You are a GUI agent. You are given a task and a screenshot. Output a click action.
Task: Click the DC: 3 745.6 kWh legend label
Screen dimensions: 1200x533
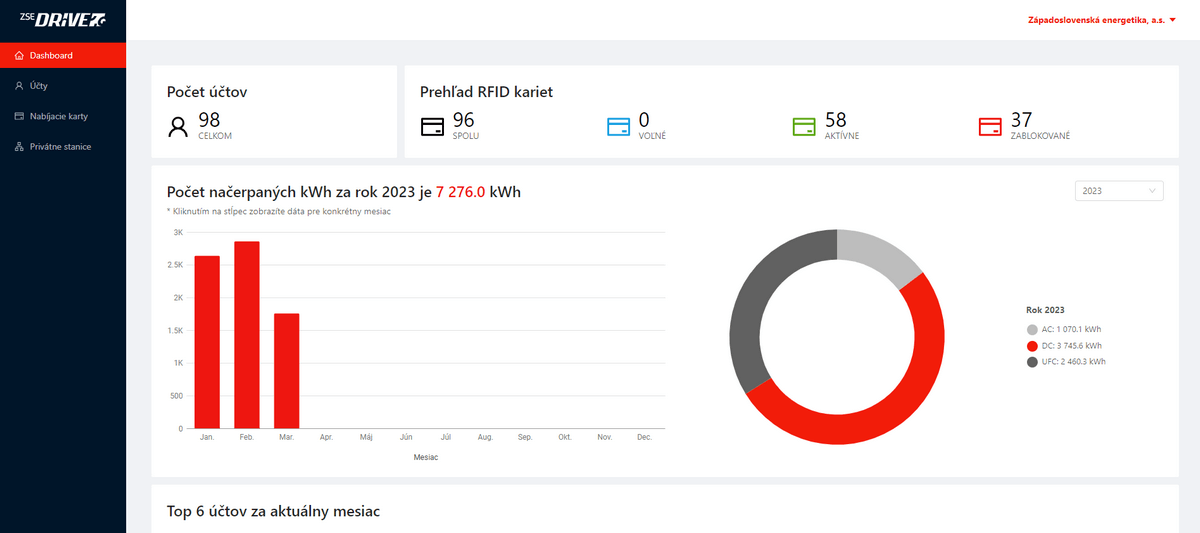coord(1072,345)
